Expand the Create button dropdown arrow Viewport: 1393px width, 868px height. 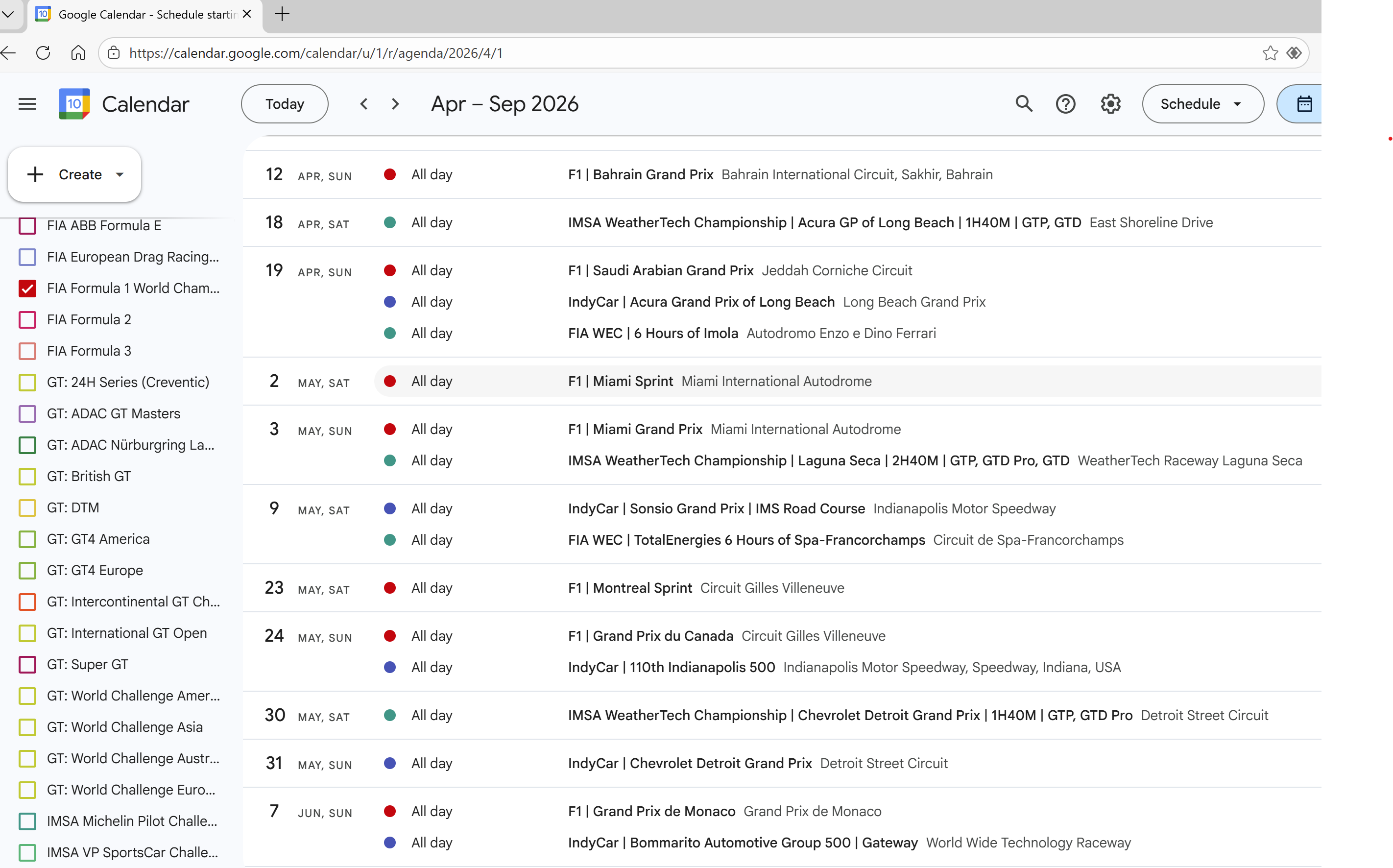click(x=120, y=174)
